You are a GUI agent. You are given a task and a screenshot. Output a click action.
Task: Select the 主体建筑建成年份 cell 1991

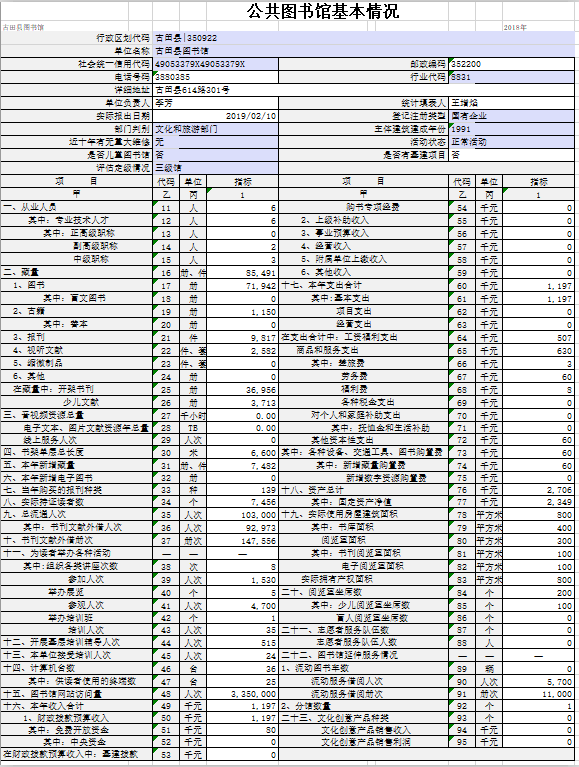512,129
